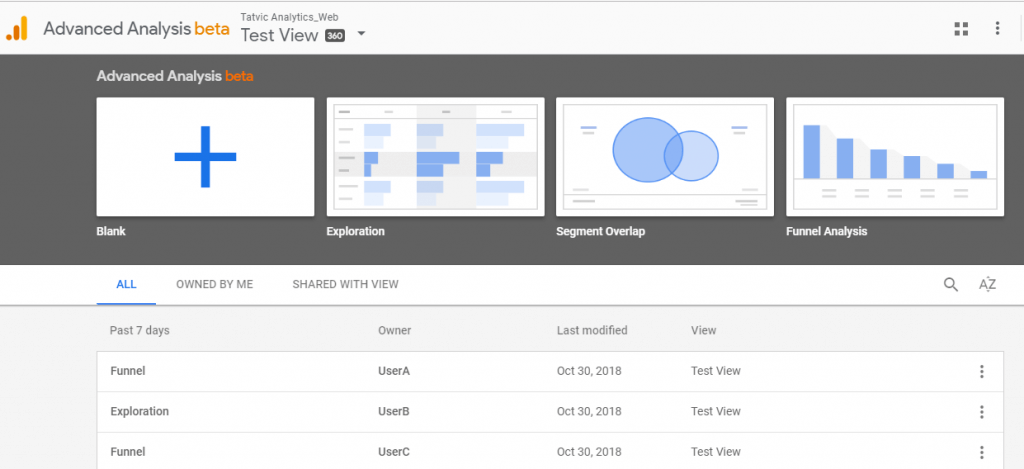
Task: Open the apps grid icon
Action: tap(961, 29)
